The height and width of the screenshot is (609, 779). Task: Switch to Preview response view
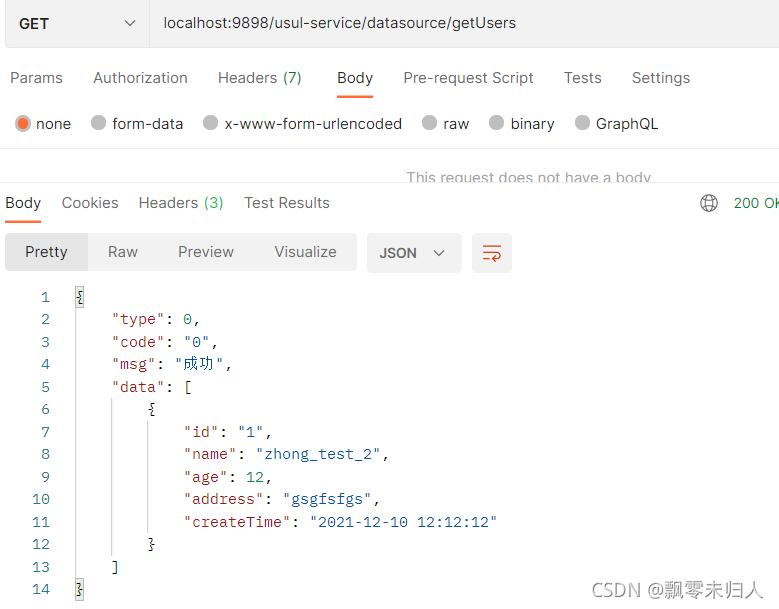coord(206,252)
